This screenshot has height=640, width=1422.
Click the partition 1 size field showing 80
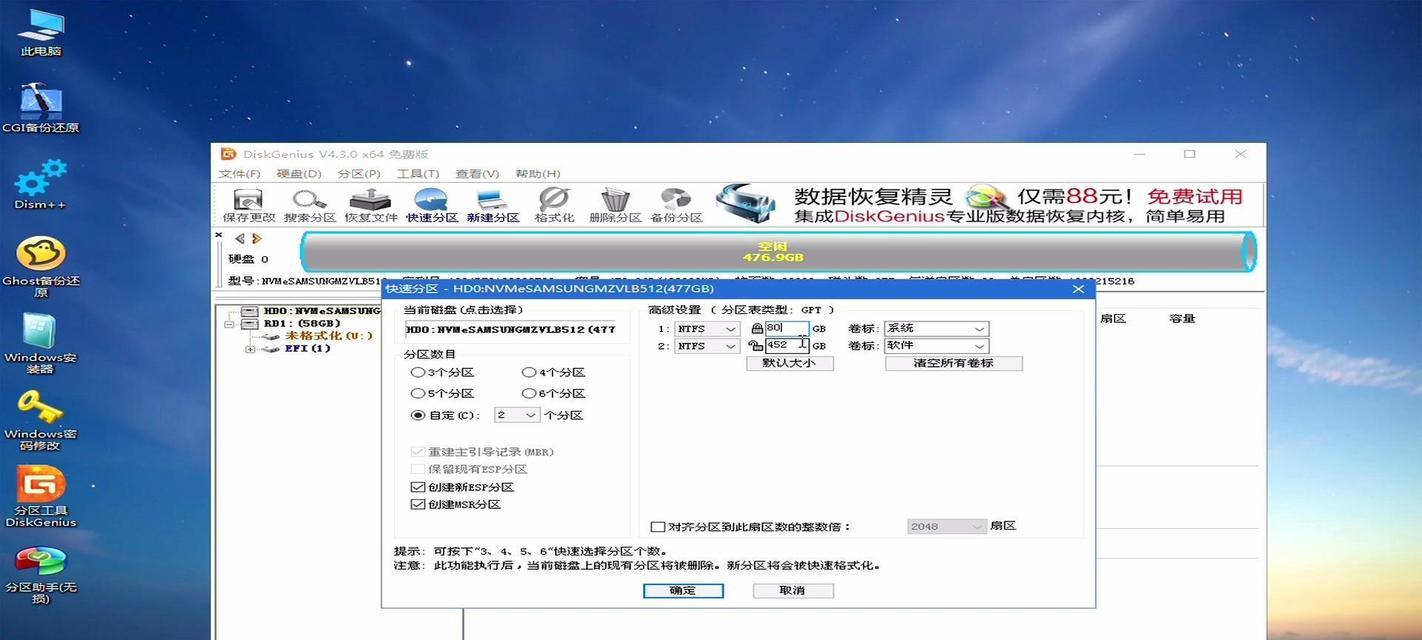[x=787, y=328]
